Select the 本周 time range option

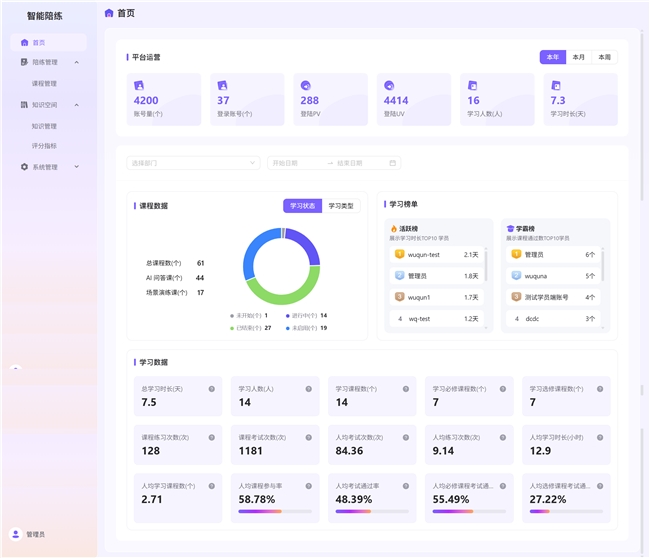[x=604, y=57]
